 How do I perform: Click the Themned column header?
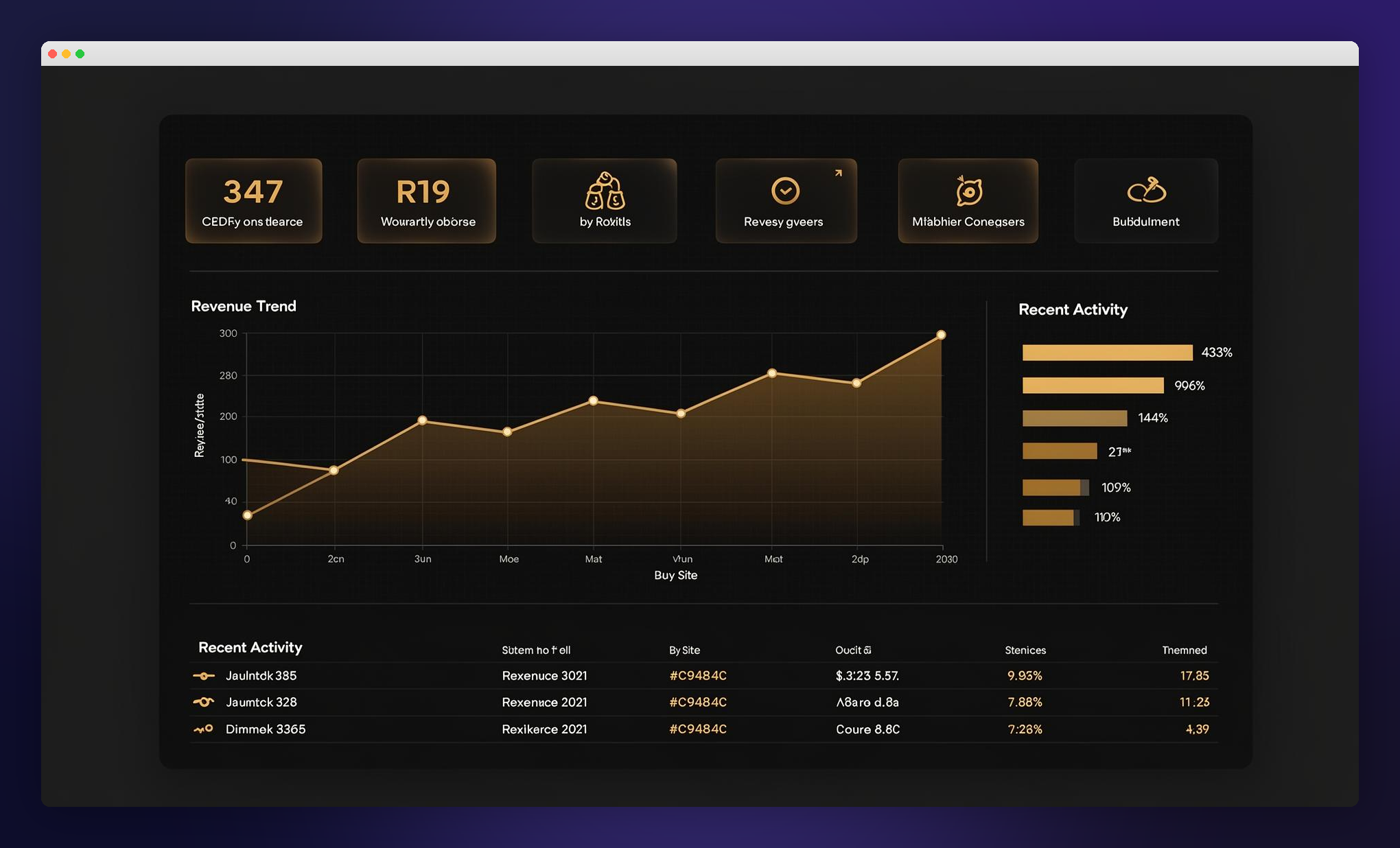(1185, 650)
